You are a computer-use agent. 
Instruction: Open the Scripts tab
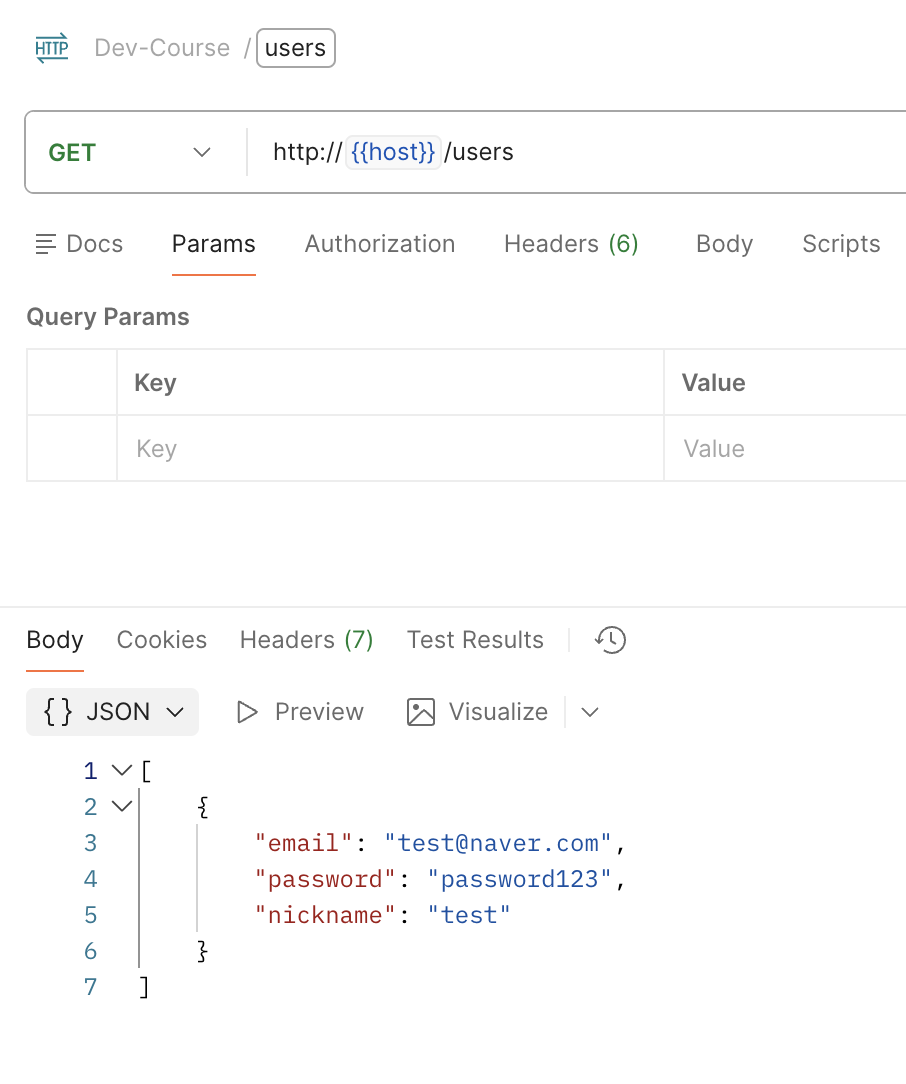(x=841, y=244)
